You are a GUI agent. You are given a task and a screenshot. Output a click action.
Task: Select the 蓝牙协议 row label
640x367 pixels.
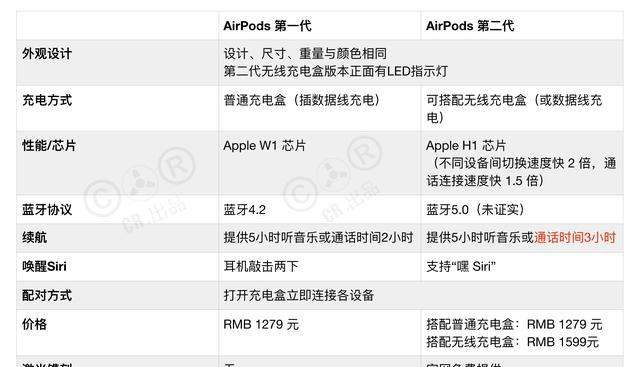pos(47,209)
